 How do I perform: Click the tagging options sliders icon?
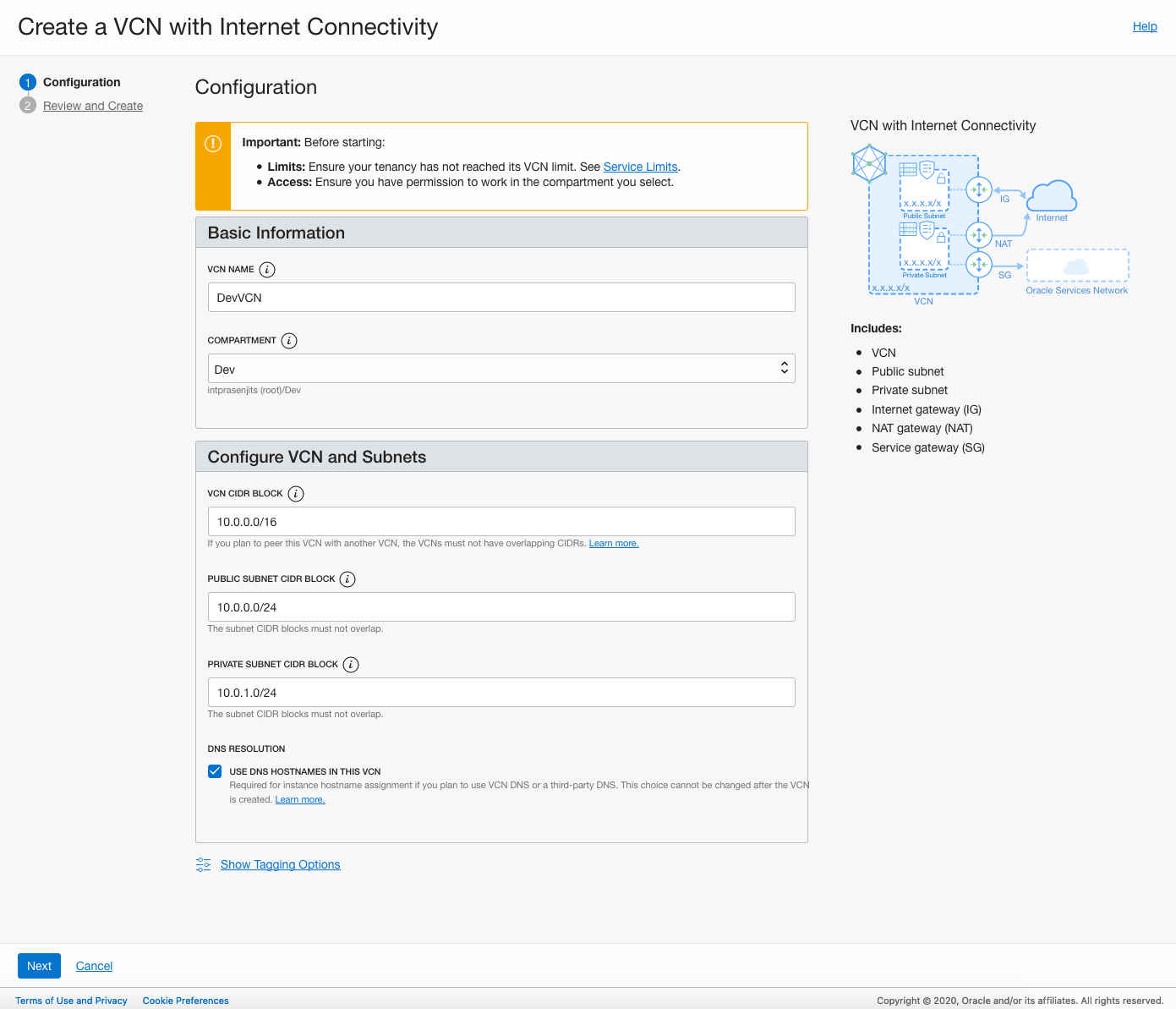204,864
